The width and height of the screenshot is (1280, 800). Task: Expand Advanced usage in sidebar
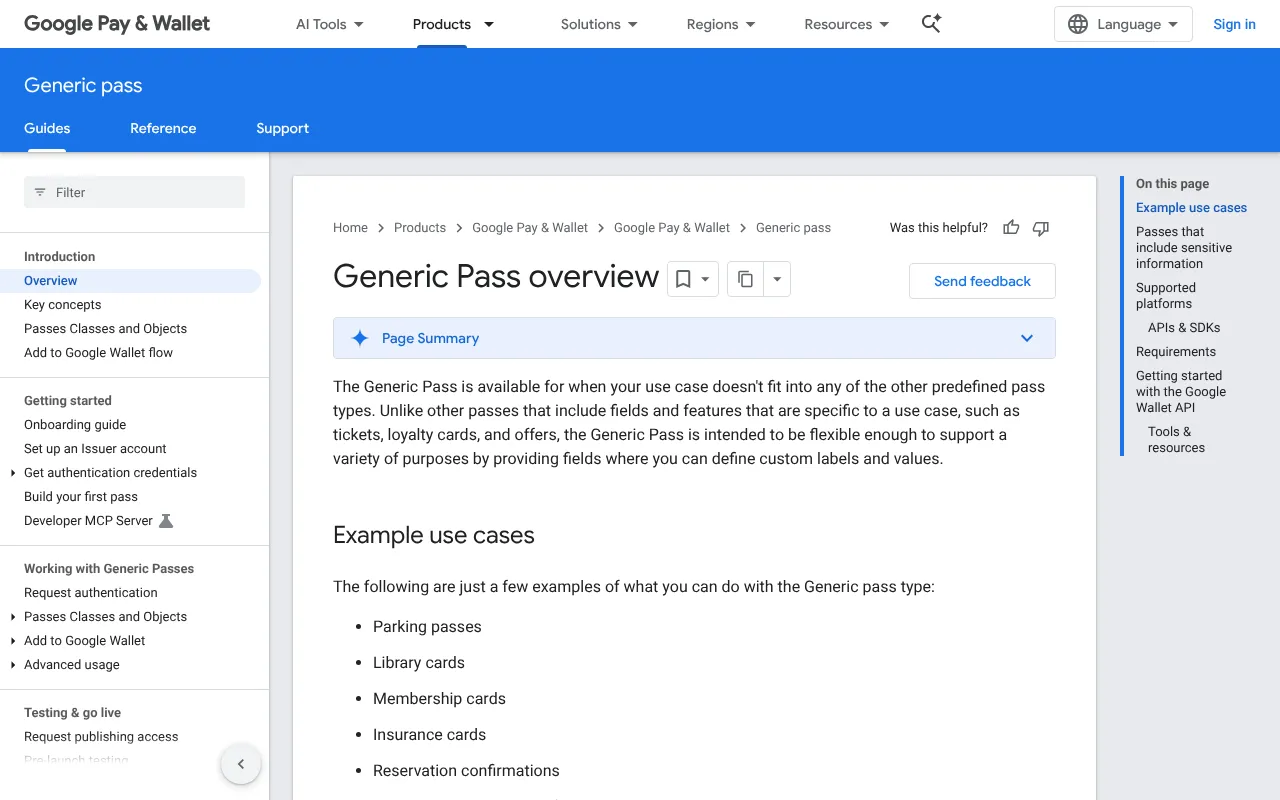click(13, 665)
